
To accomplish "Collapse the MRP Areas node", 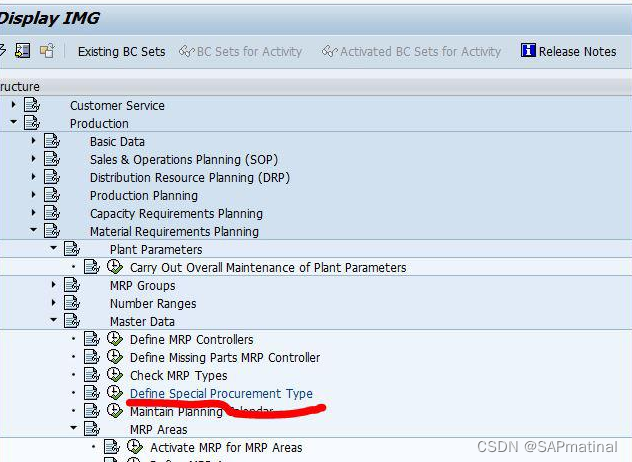I will [x=74, y=427].
